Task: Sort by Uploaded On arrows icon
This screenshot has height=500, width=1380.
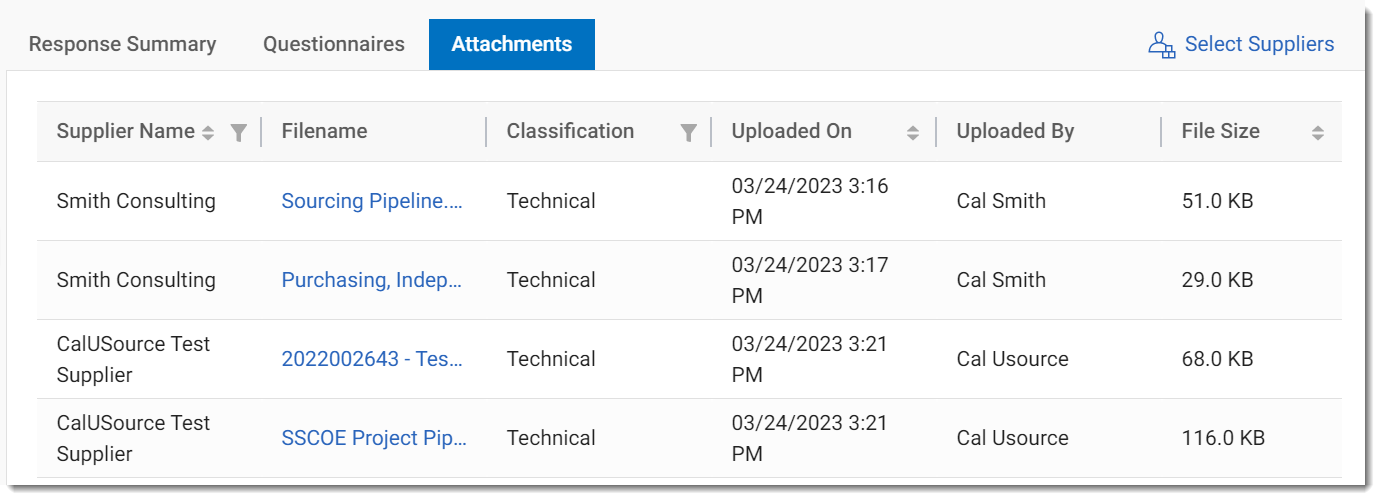Action: [912, 132]
